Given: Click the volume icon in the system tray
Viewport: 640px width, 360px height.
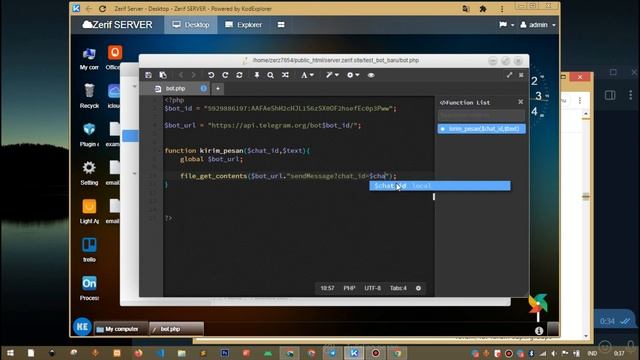Looking at the screenshot, I should tap(554, 353).
